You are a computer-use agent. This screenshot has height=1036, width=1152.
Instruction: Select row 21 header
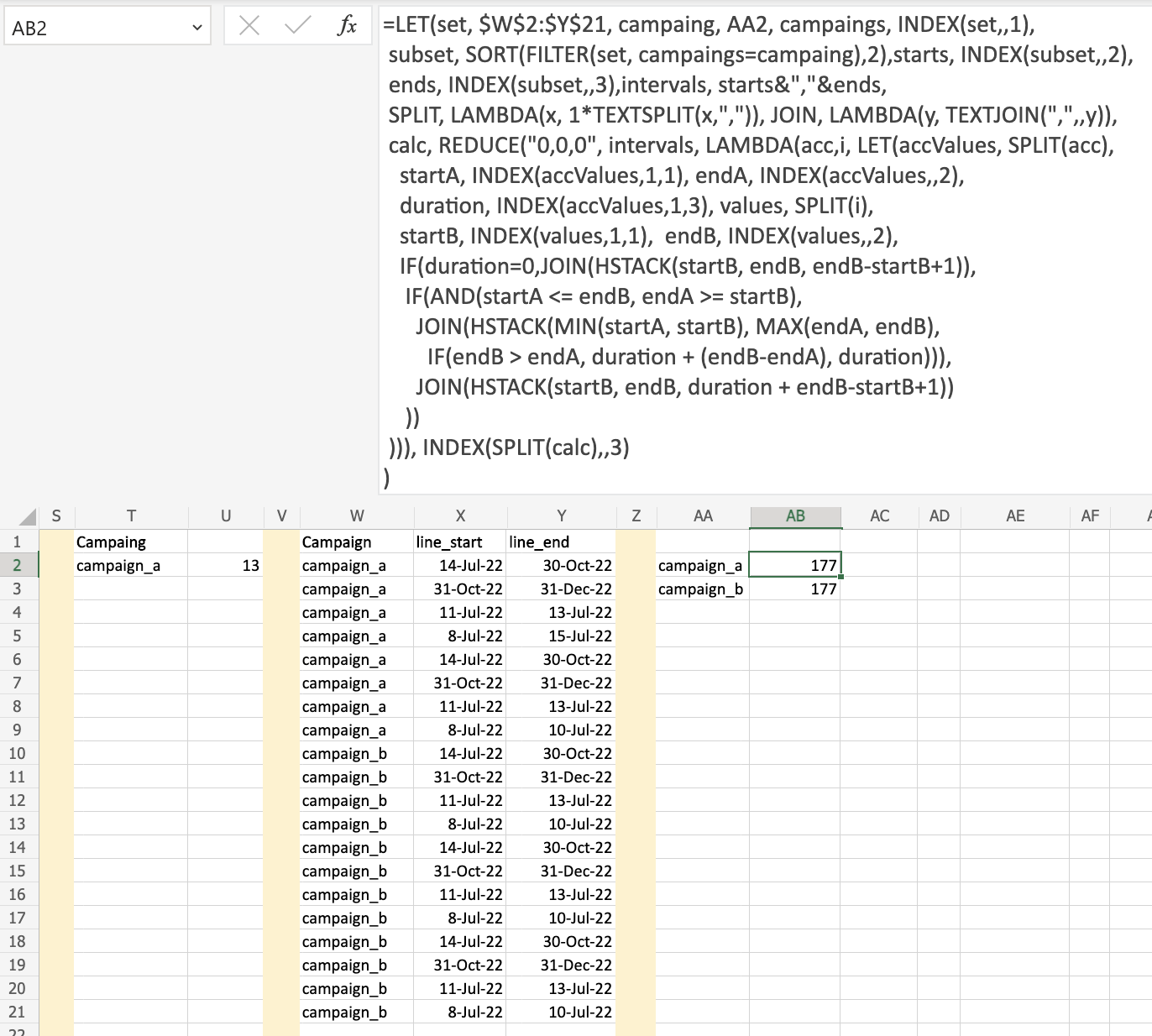18,1012
